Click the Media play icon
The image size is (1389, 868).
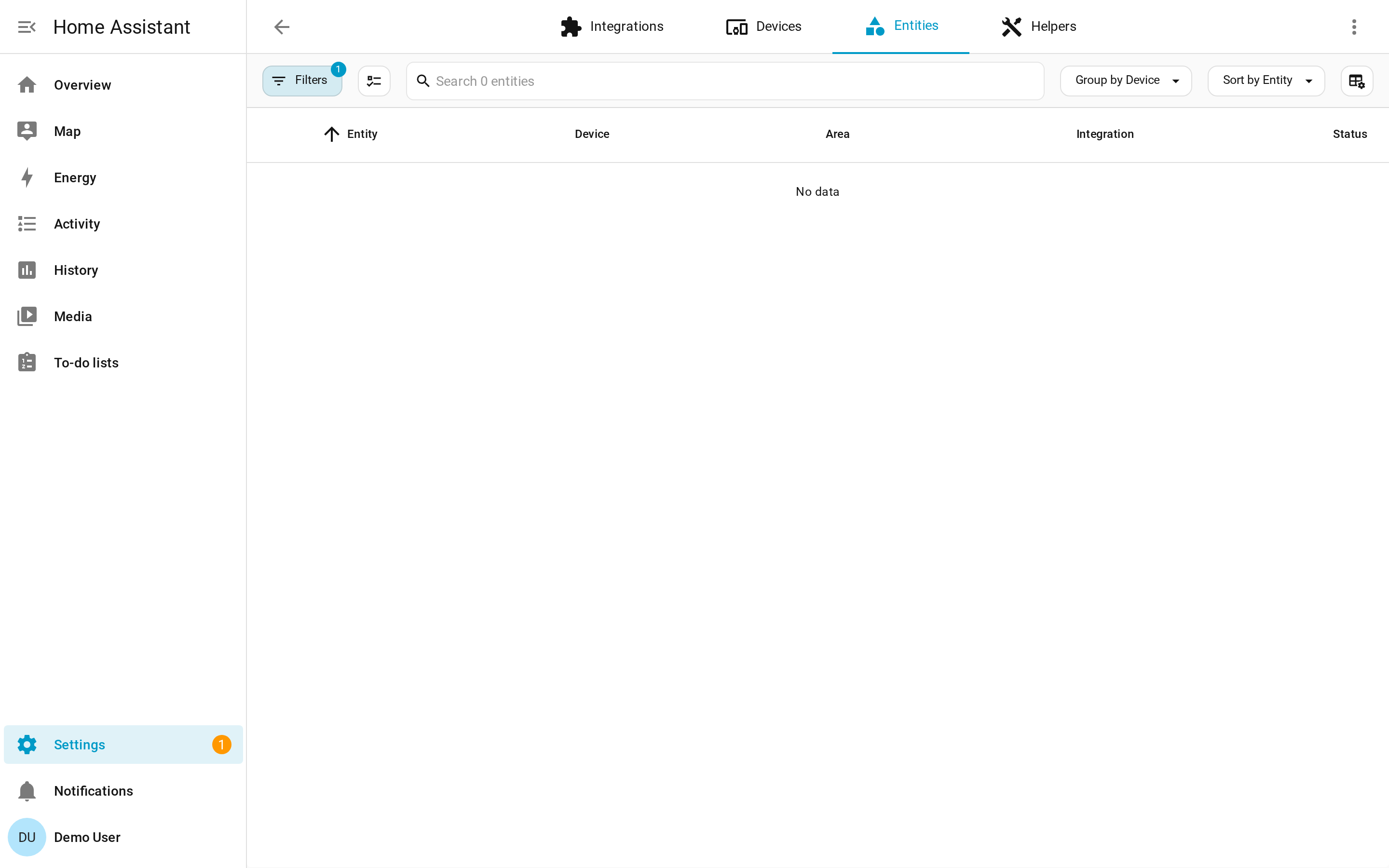tap(27, 316)
